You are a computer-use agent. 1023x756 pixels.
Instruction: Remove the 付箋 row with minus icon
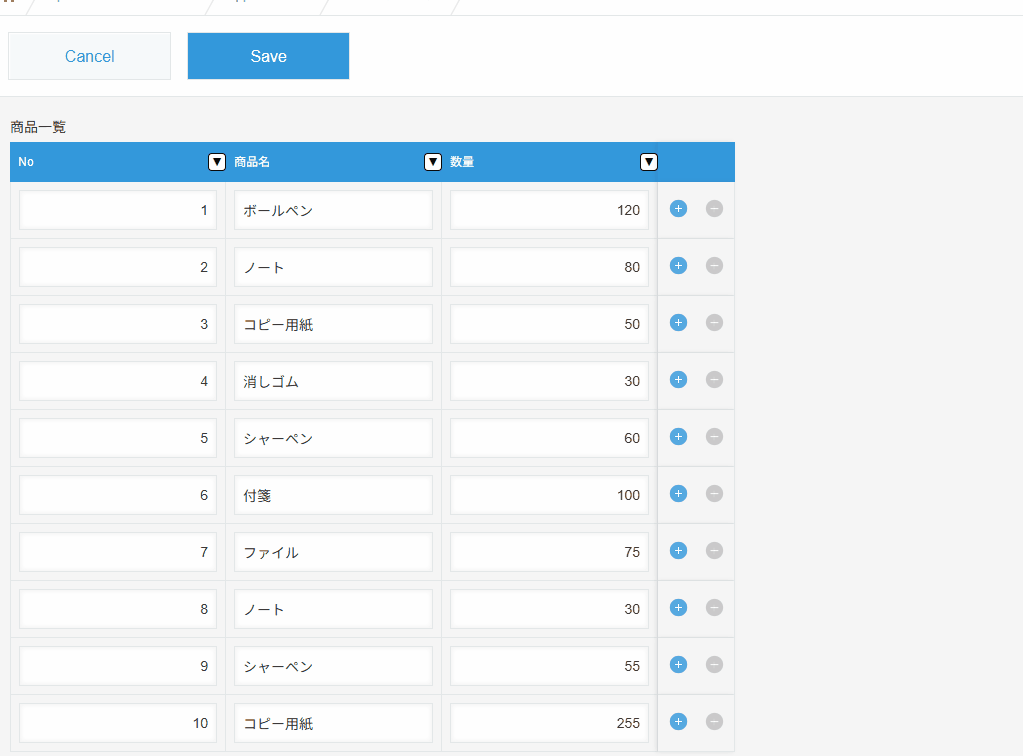coord(714,494)
